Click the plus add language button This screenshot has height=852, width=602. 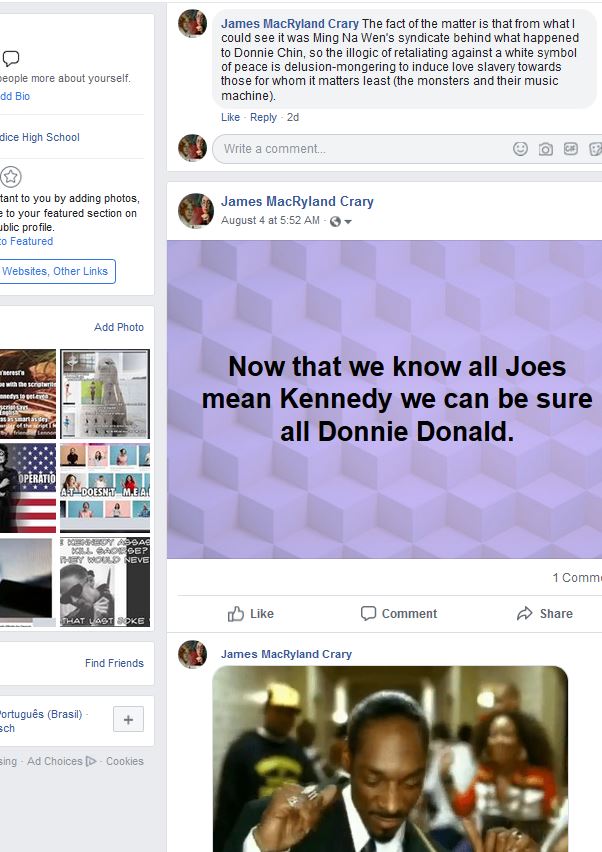[x=128, y=719]
